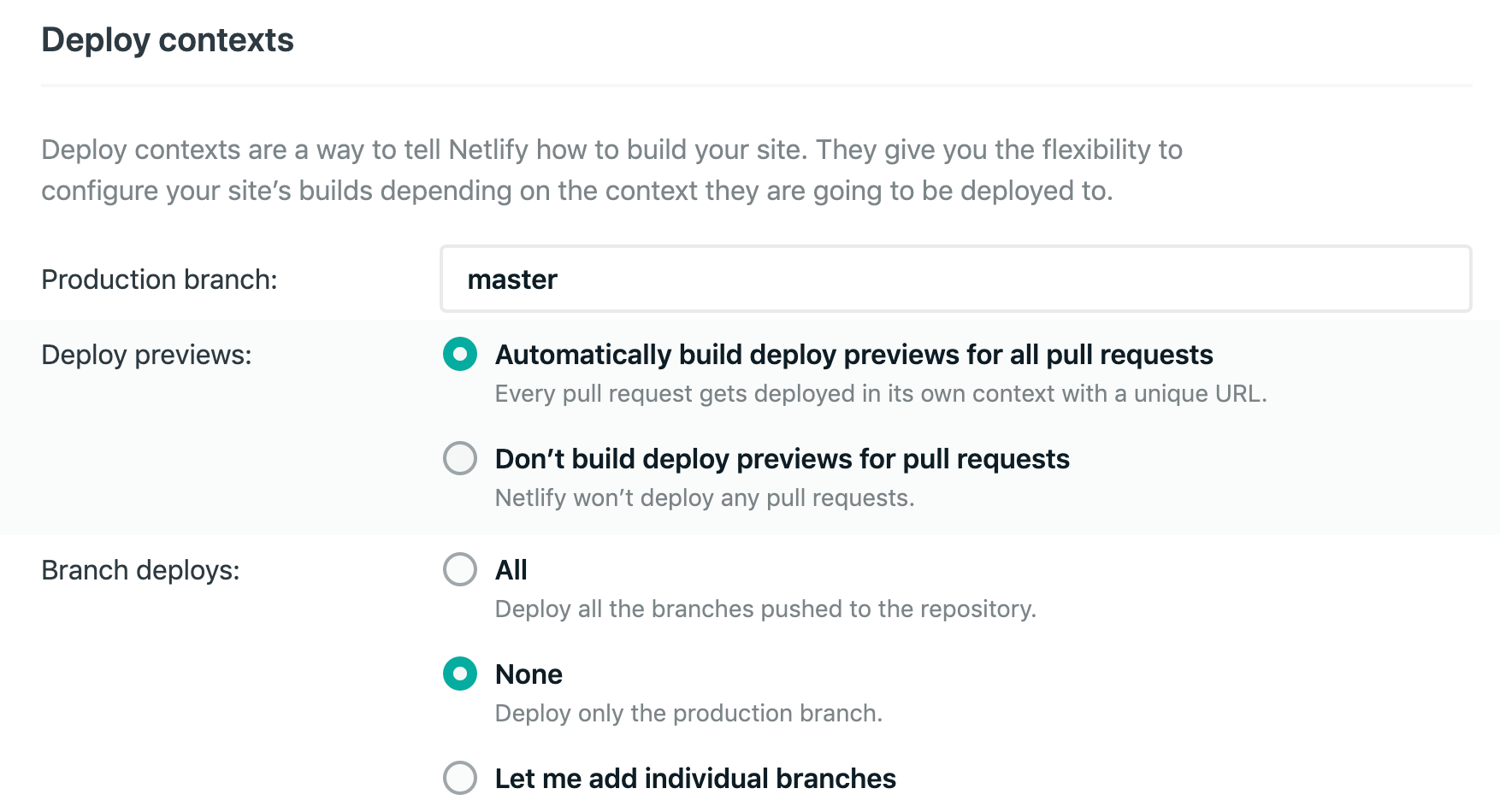Click the Deploy contexts heading
Screen dimensions: 1500x812
coord(167,39)
